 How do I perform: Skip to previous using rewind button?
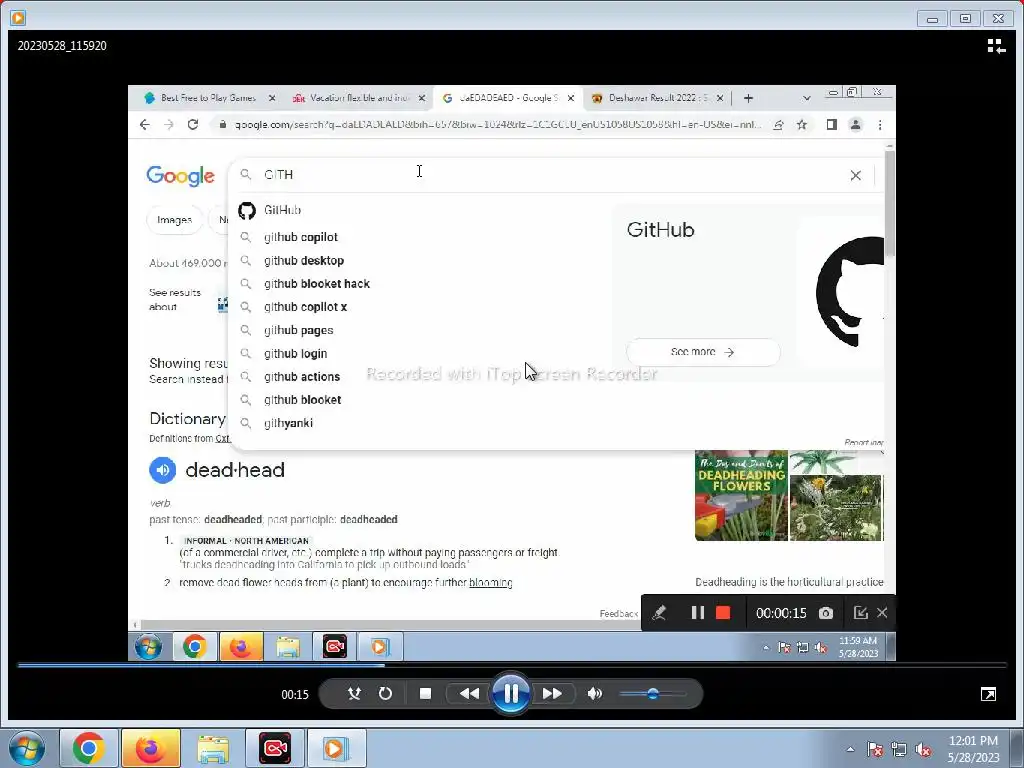[x=469, y=694]
